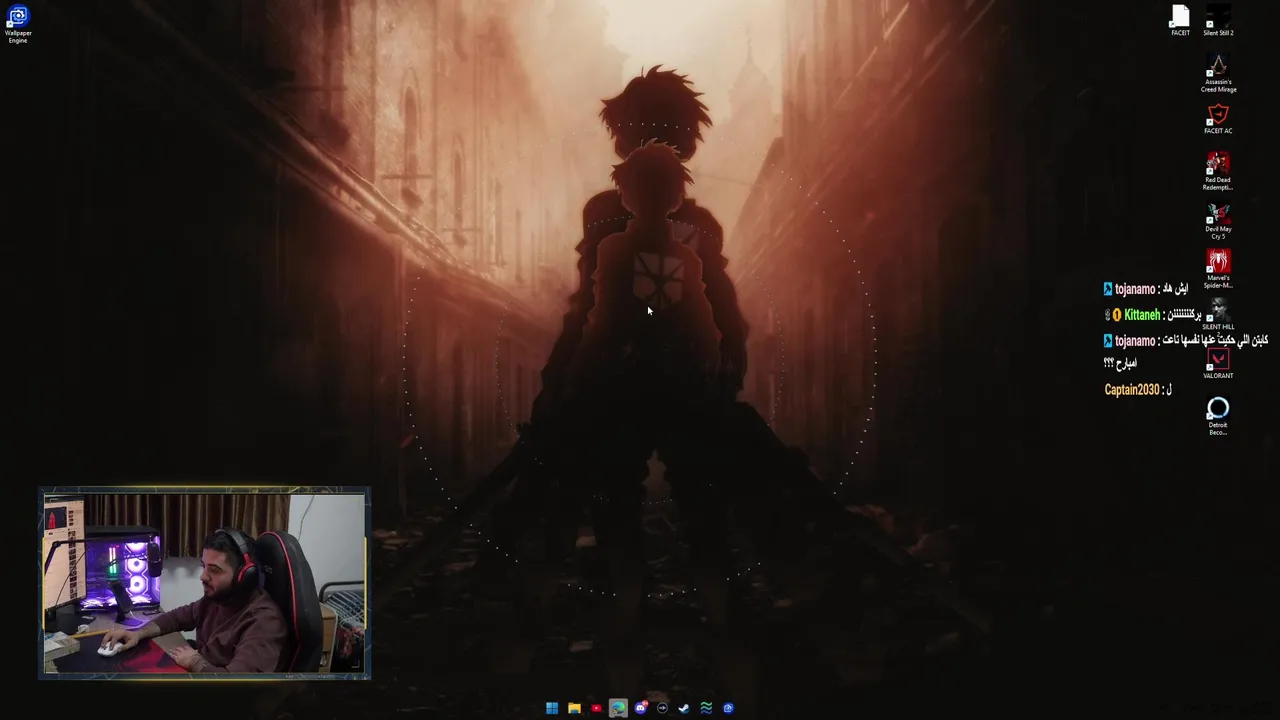The width and height of the screenshot is (1280, 720).
Task: Launch the Red Dead Redemption shortcut
Action: coord(1218,171)
